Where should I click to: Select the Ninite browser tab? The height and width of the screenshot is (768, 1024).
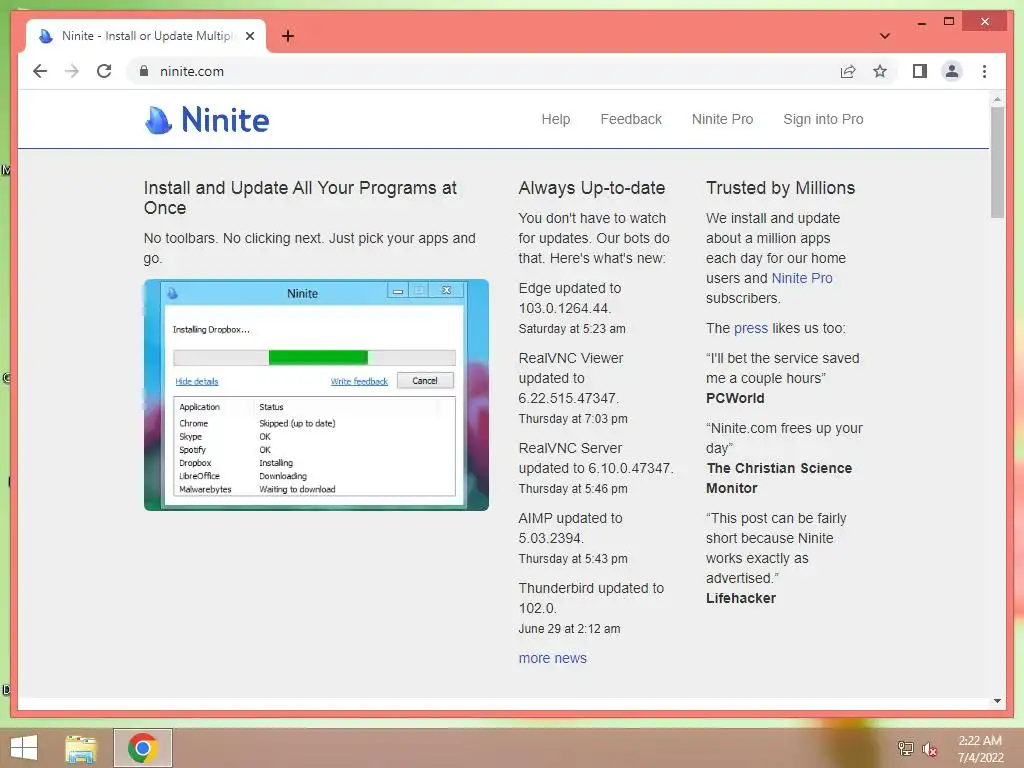(x=146, y=36)
